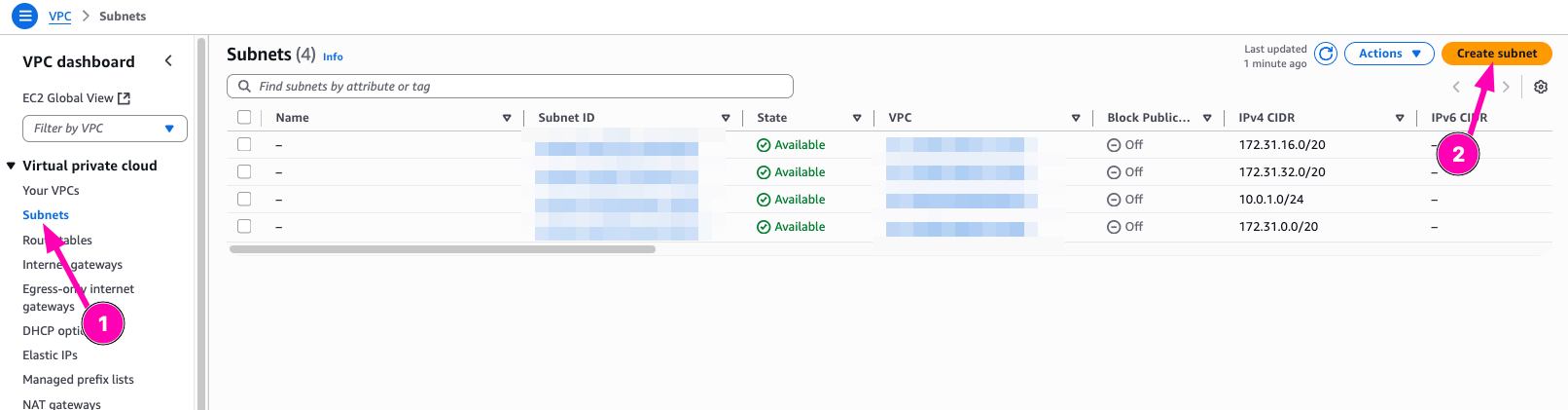Go to next page of subnets
The width and height of the screenshot is (1568, 410).
click(1506, 87)
